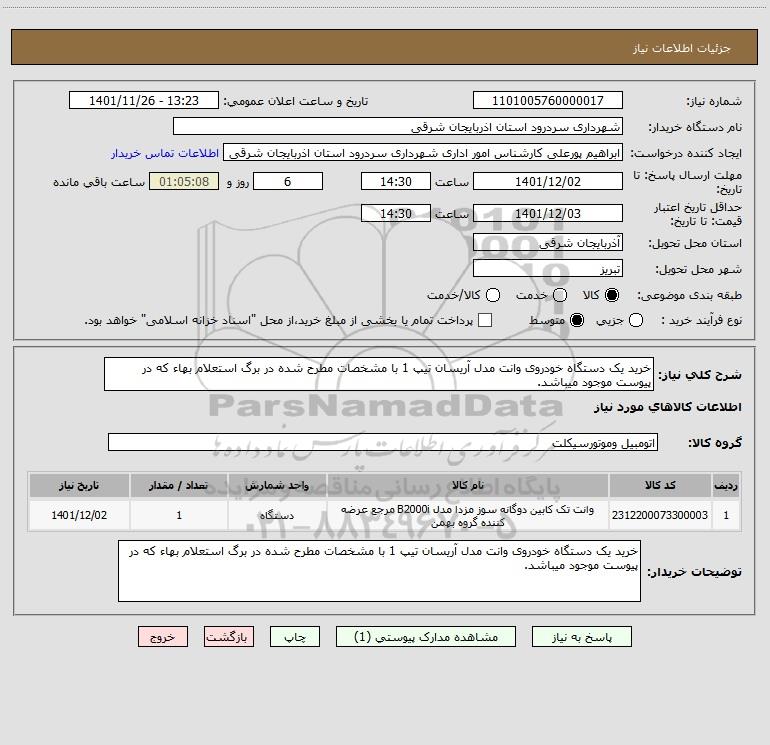The width and height of the screenshot is (770, 745).
Task: Click the requester field ابراهیم پورعلی
Action: pos(423,153)
